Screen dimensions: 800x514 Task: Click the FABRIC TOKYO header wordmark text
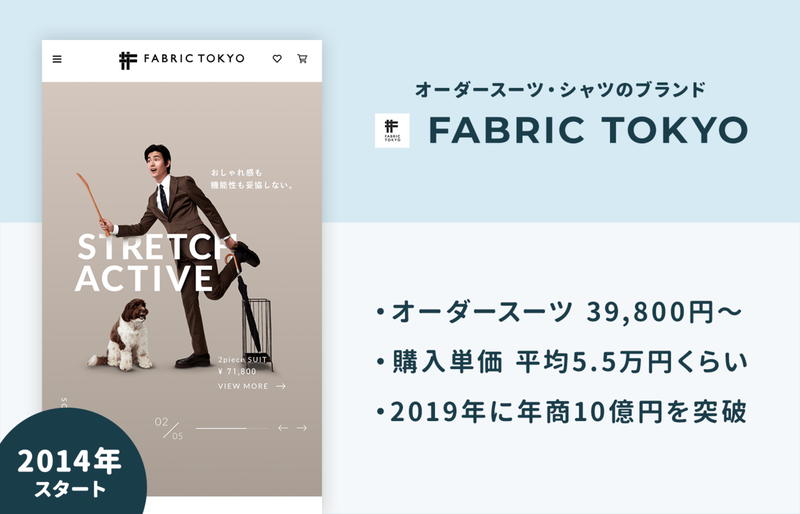click(194, 59)
